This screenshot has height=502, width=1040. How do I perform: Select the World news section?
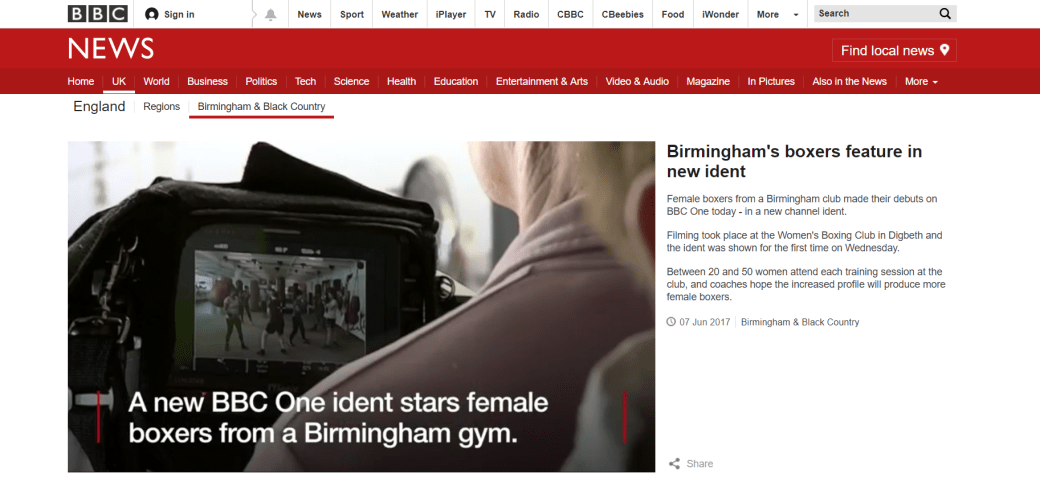(x=157, y=82)
